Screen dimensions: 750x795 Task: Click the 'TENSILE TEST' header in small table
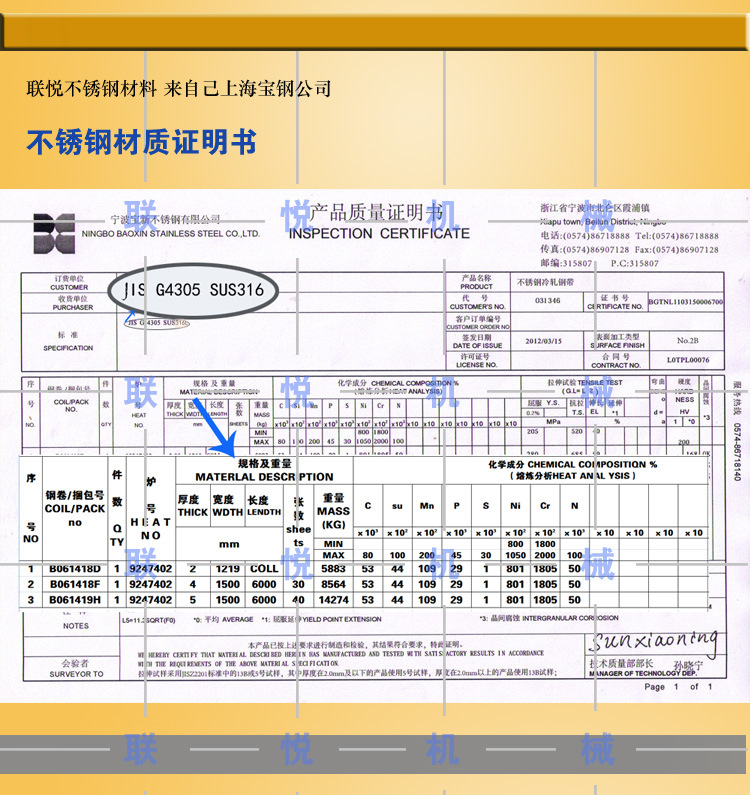click(x=599, y=382)
